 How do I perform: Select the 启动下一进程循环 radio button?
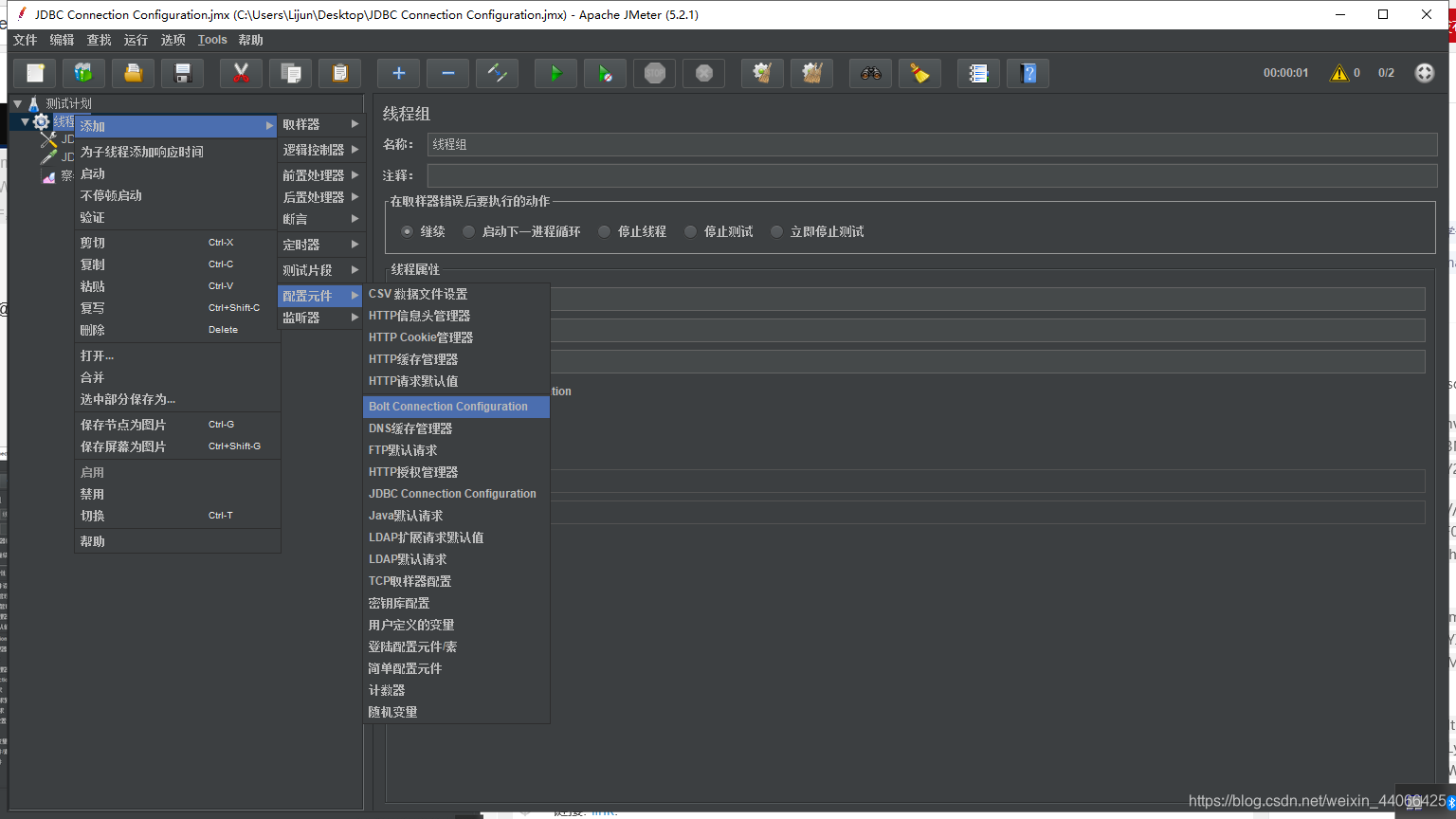pos(468,231)
